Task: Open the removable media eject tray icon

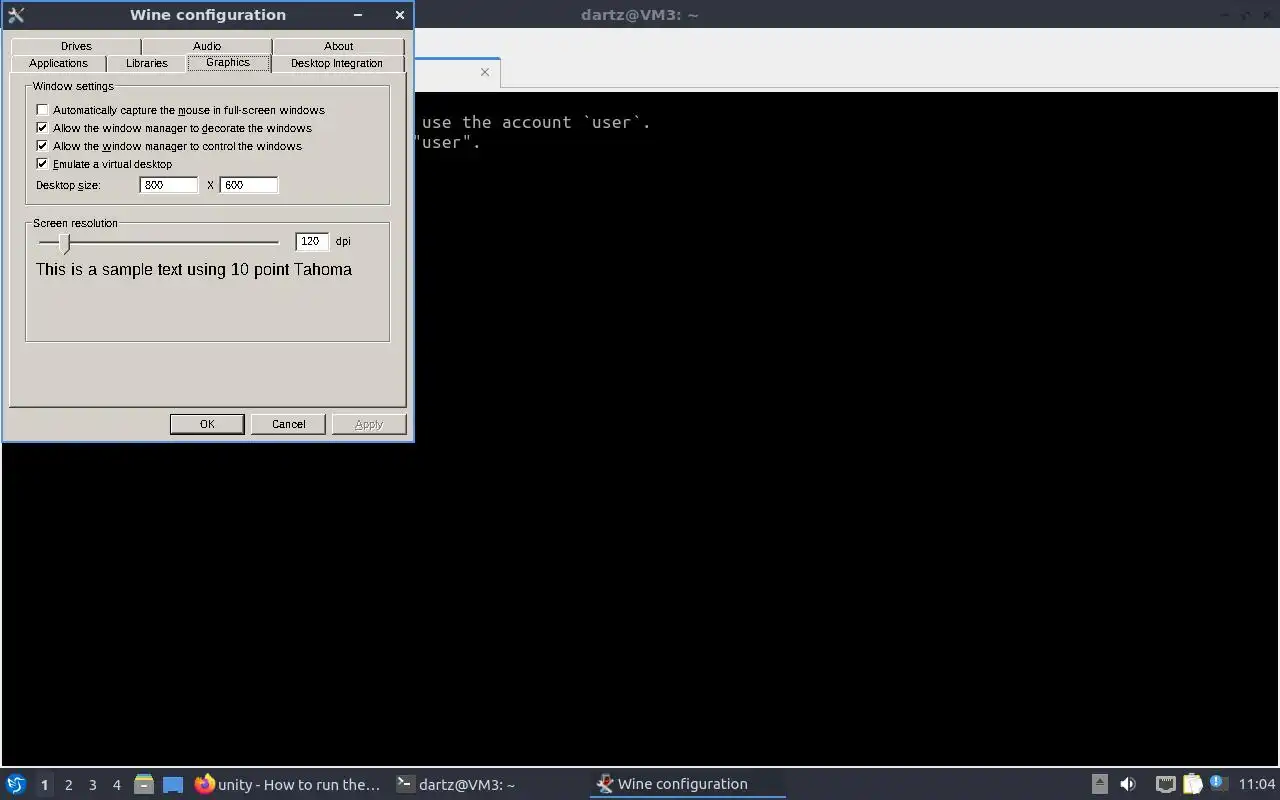Action: click(1099, 784)
